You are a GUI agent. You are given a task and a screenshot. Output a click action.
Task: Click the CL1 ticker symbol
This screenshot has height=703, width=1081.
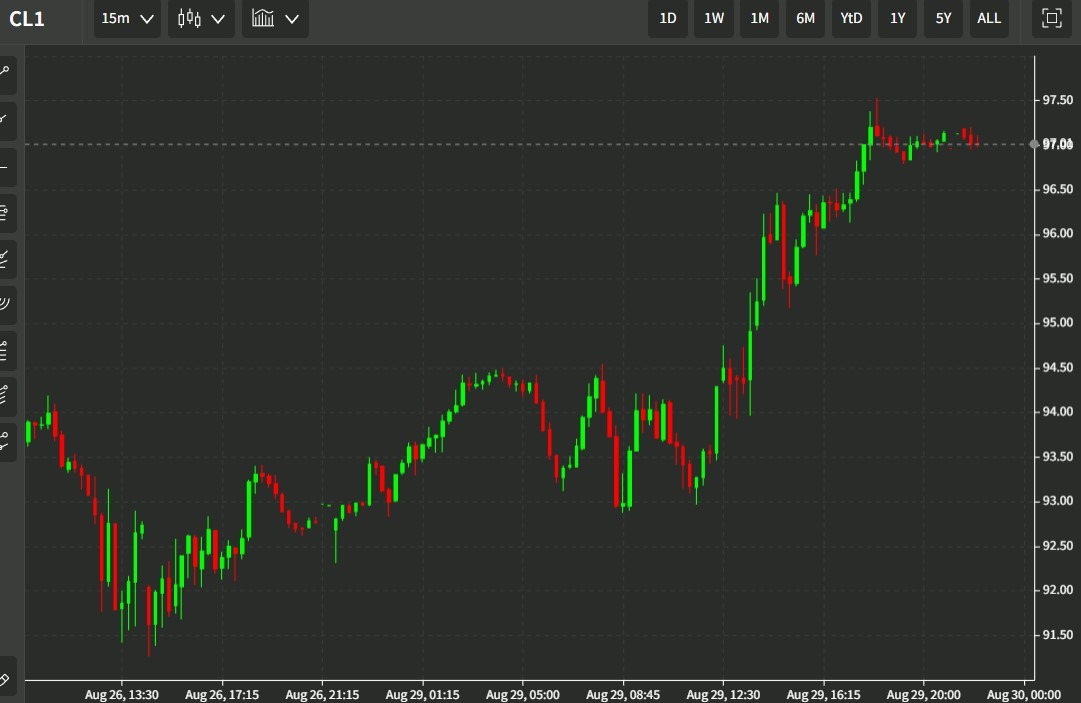(x=27, y=19)
